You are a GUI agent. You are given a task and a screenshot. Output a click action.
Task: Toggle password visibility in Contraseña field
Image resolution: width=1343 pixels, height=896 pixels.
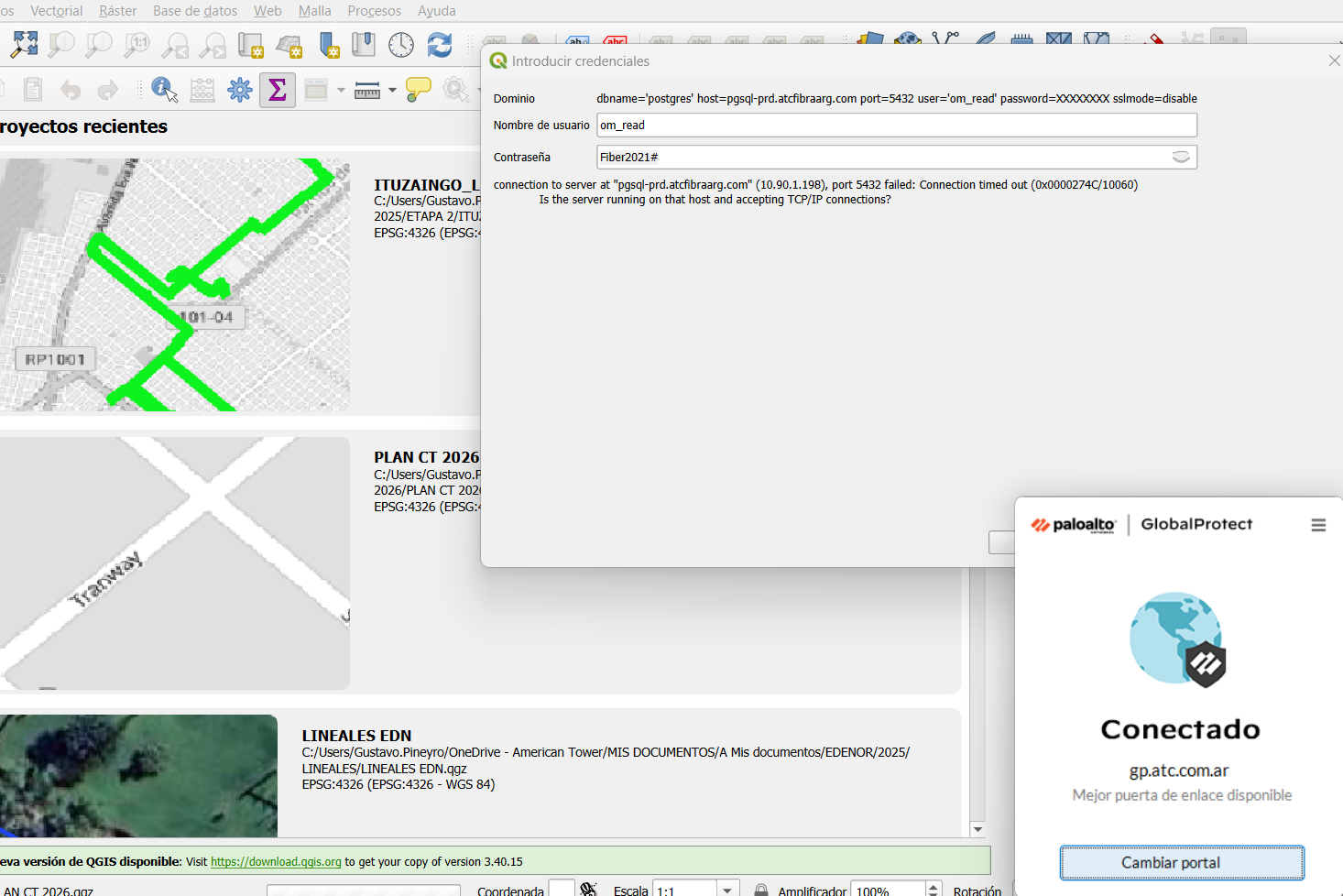tap(1181, 158)
